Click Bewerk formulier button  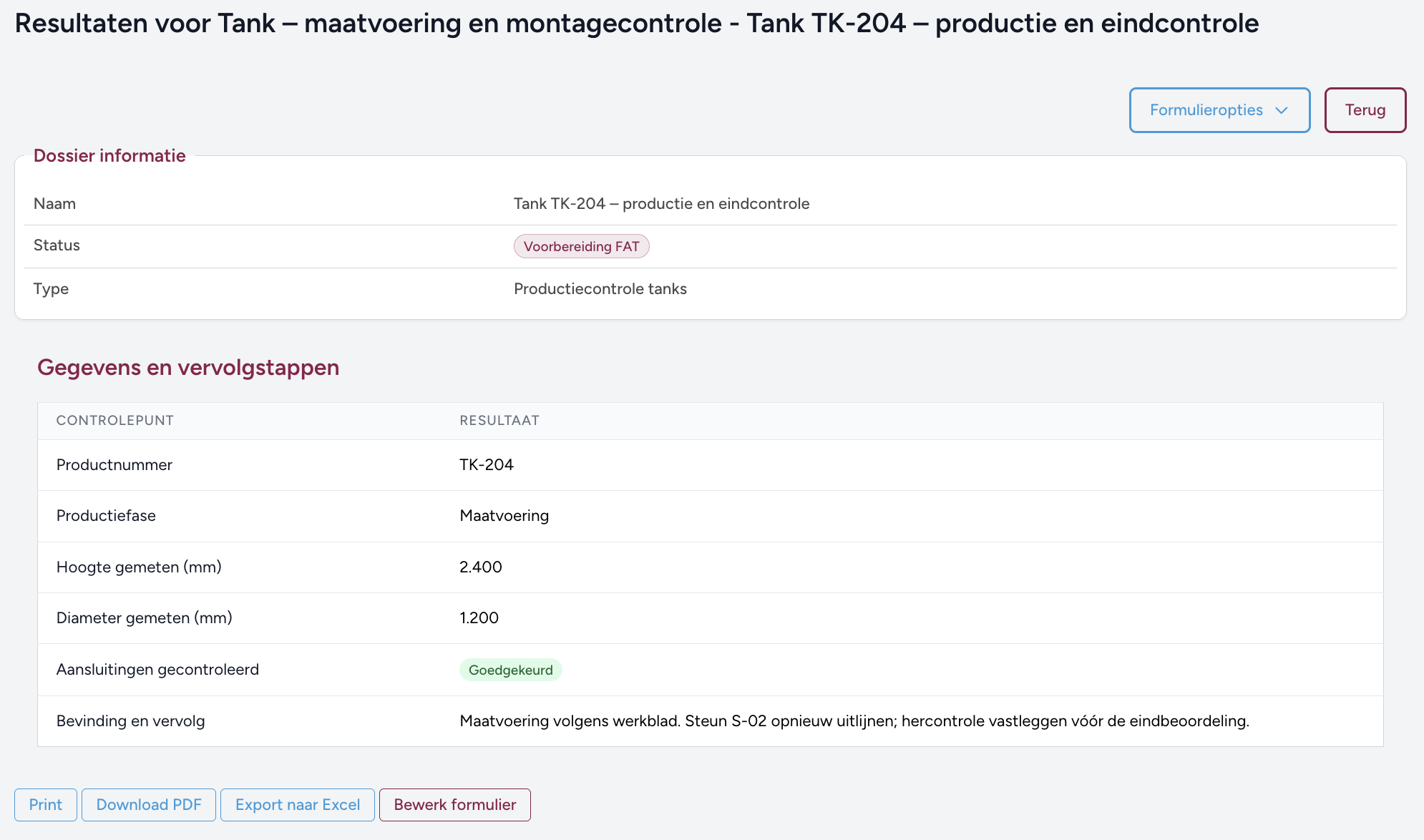pyautogui.click(x=455, y=804)
